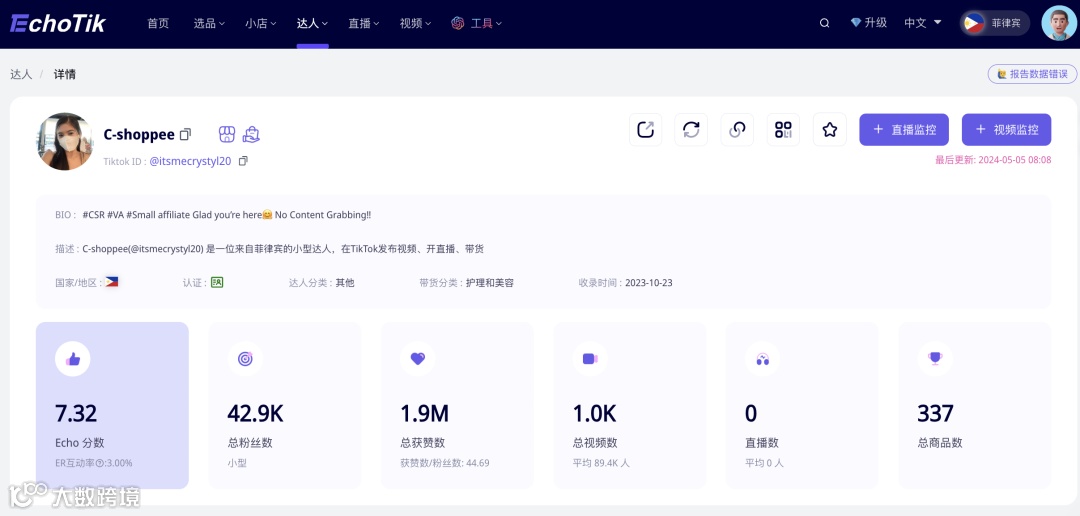Go to 首页 home tab
Viewport: 1080px width, 516px height.
(x=158, y=23)
